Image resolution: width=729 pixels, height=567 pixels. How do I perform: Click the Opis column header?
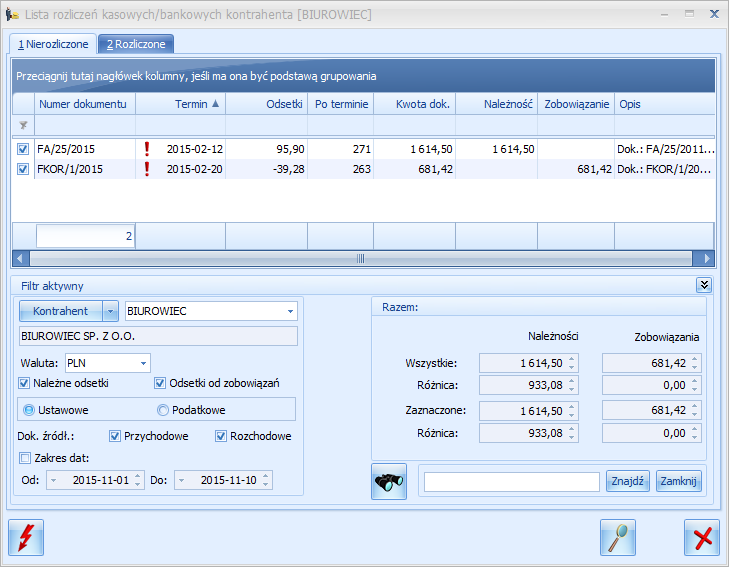(x=665, y=104)
